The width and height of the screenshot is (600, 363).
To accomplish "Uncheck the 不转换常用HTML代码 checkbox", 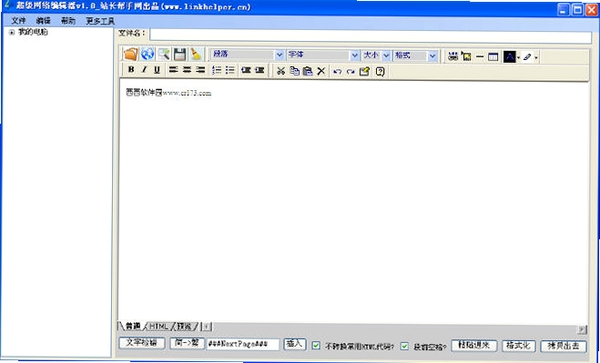I will (316, 345).
